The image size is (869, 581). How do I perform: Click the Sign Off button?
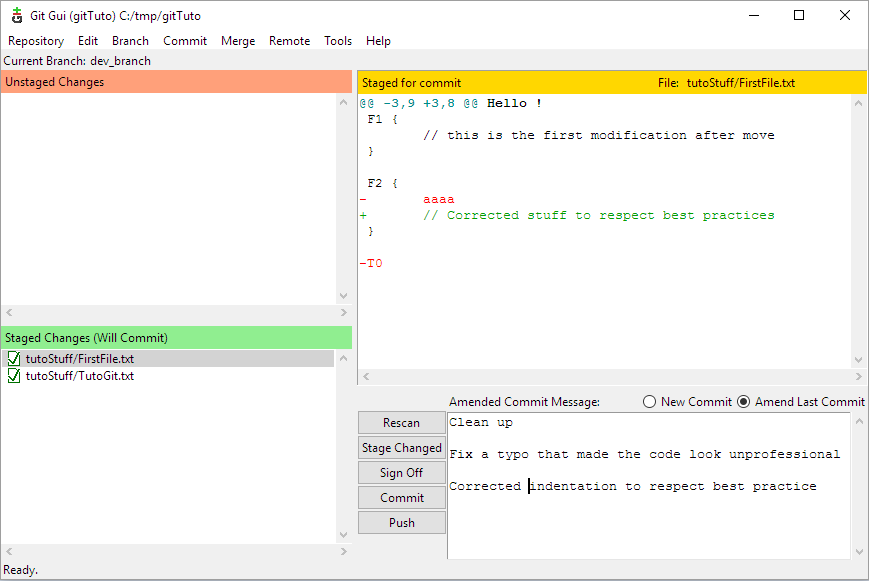[402, 472]
